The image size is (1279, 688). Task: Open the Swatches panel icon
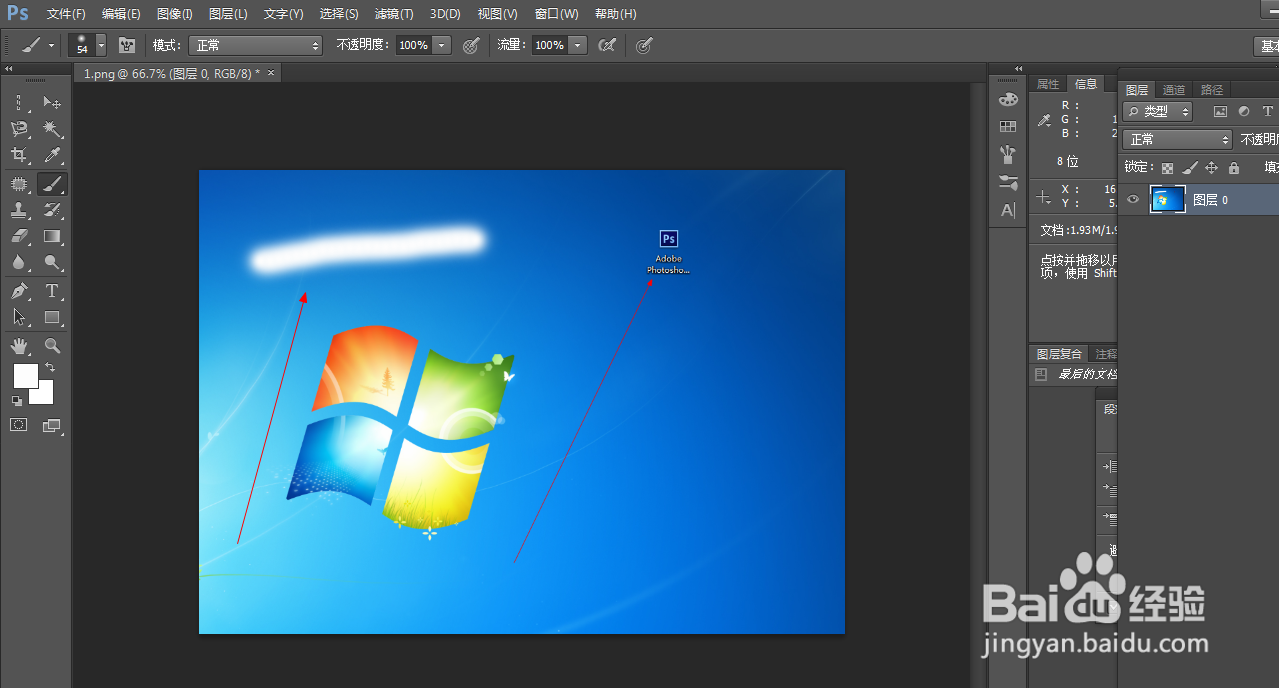click(1008, 127)
